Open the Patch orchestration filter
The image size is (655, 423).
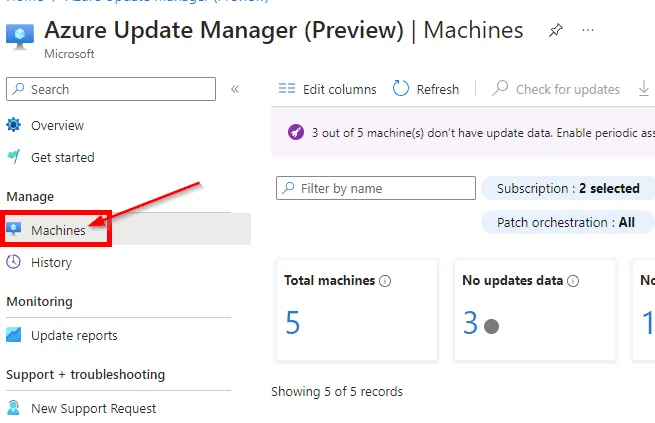click(565, 222)
